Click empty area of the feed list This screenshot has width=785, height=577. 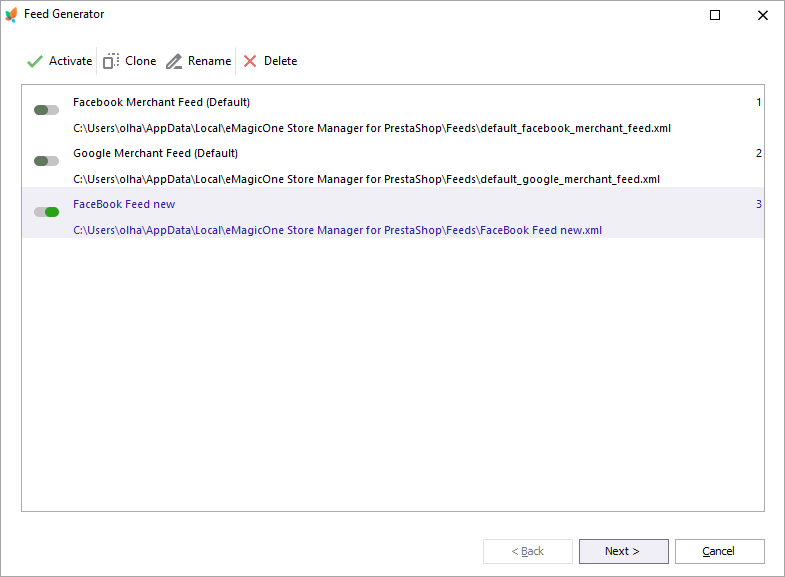point(392,374)
